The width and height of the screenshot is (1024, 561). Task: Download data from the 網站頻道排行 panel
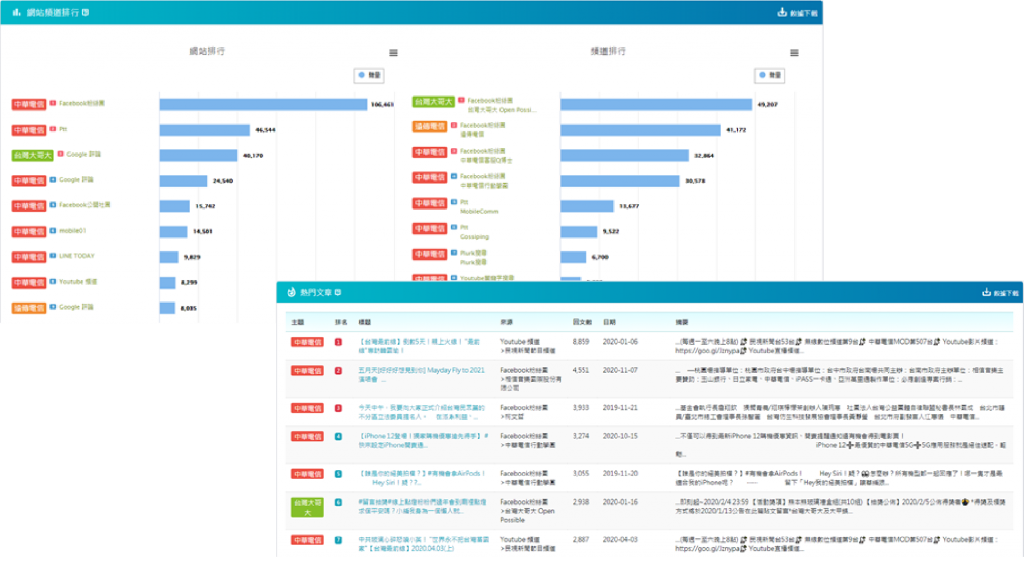[797, 12]
